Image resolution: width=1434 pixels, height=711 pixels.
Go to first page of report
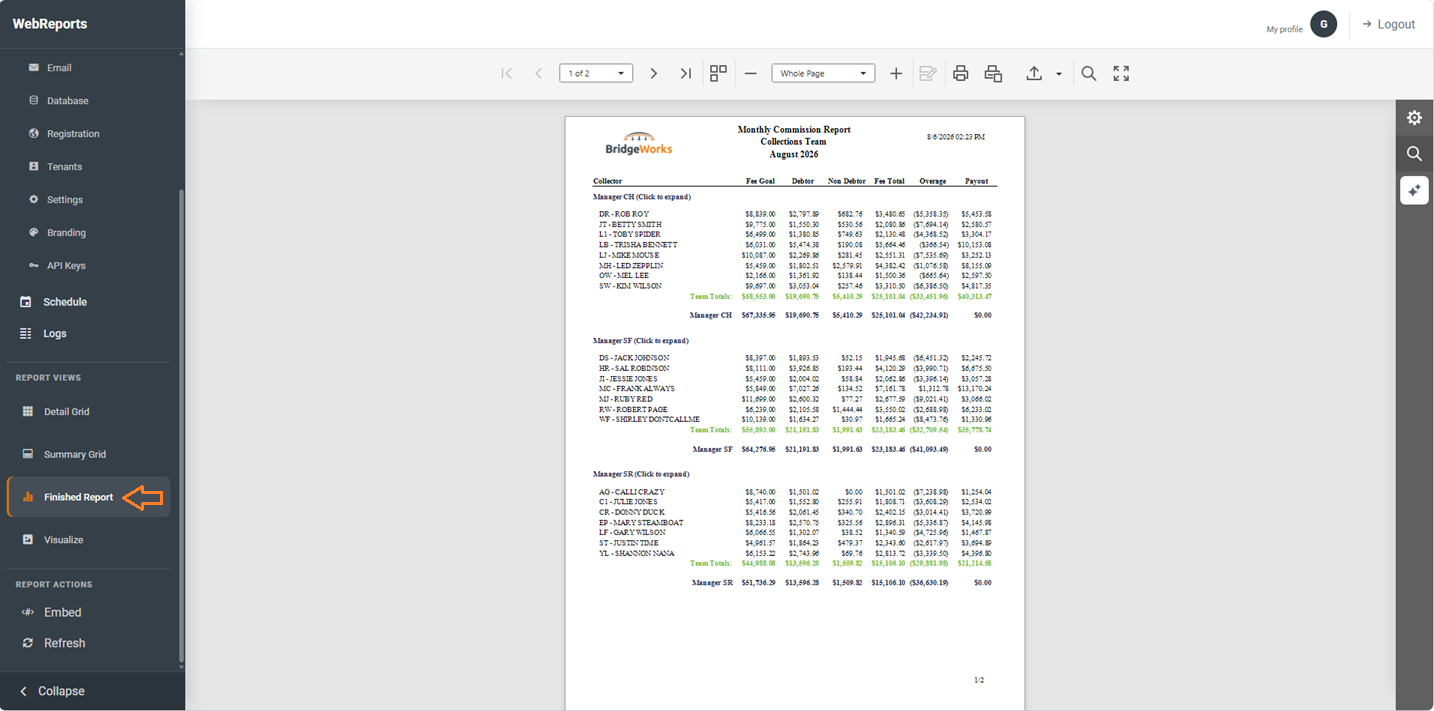pyautogui.click(x=507, y=74)
